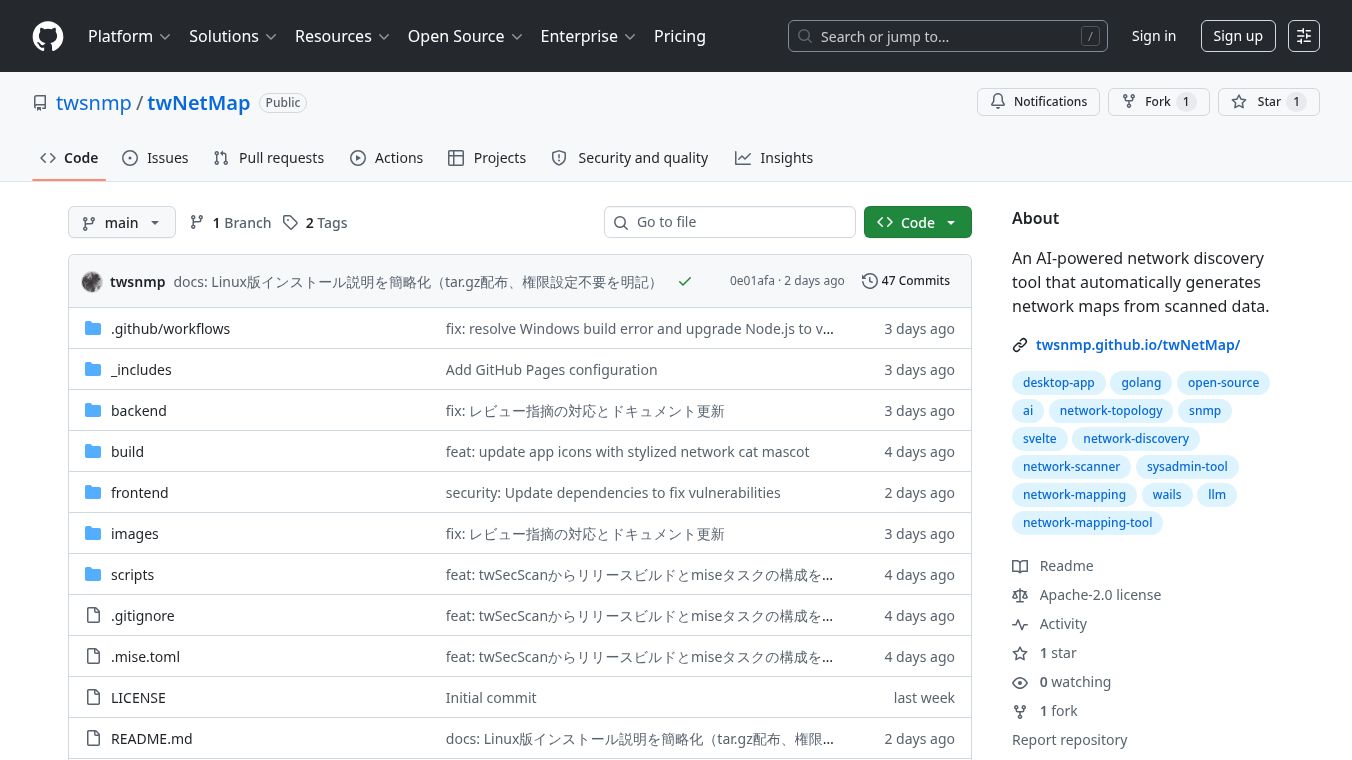Fork the twNetMap repository
Screen dimensions: 1352x760
click(1159, 102)
